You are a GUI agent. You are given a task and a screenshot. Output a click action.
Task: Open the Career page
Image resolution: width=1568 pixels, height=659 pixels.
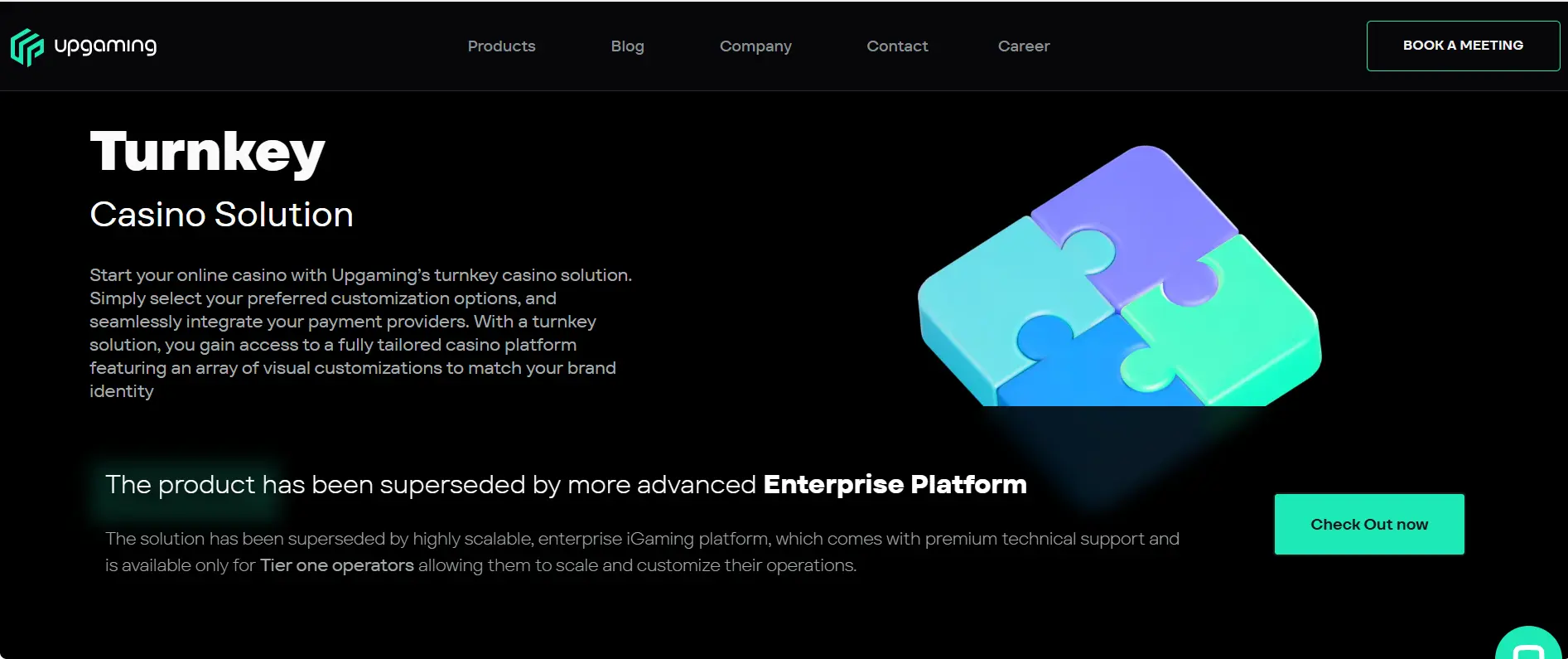point(1024,46)
